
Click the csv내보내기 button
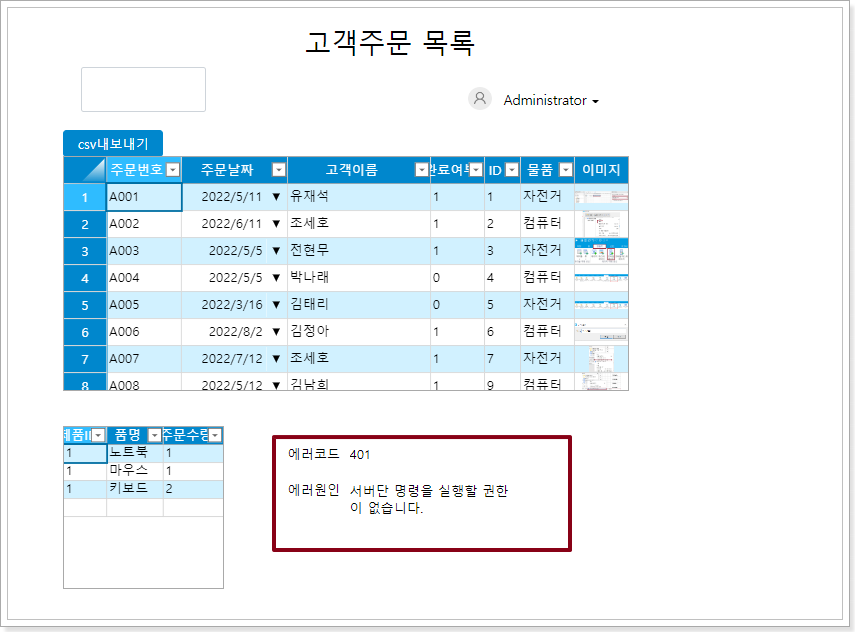[x=113, y=144]
